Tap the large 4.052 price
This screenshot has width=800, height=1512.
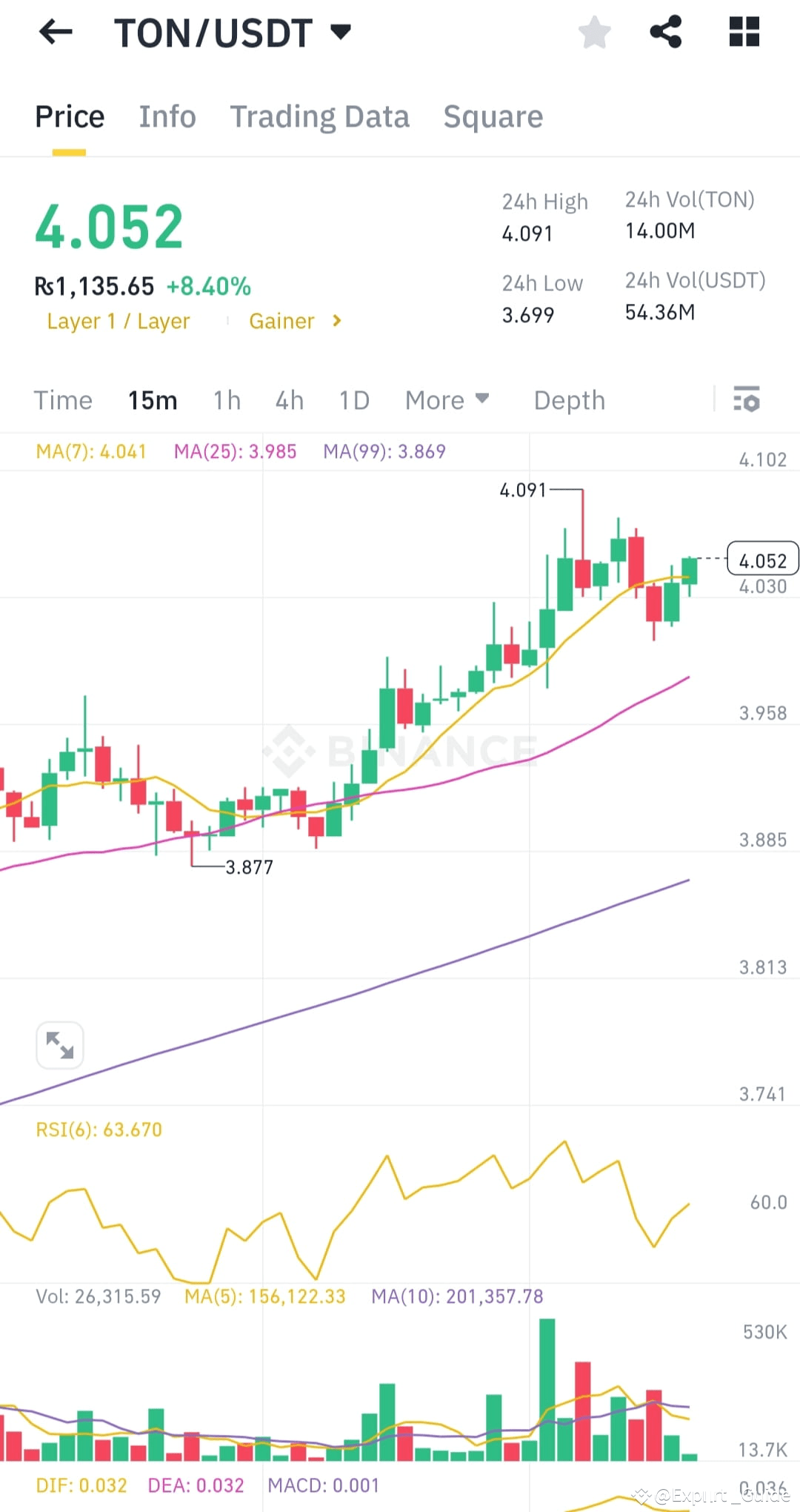point(110,227)
